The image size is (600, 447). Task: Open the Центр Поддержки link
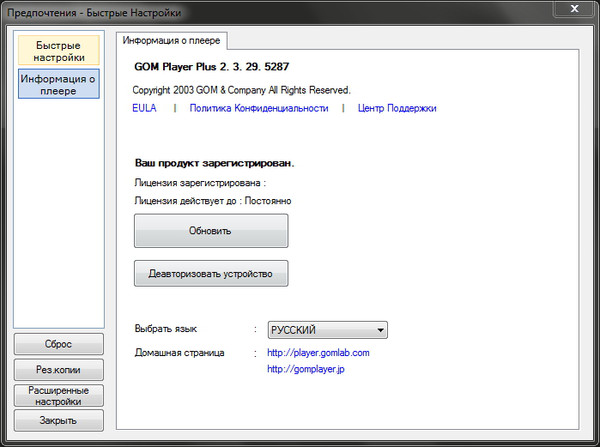point(397,108)
